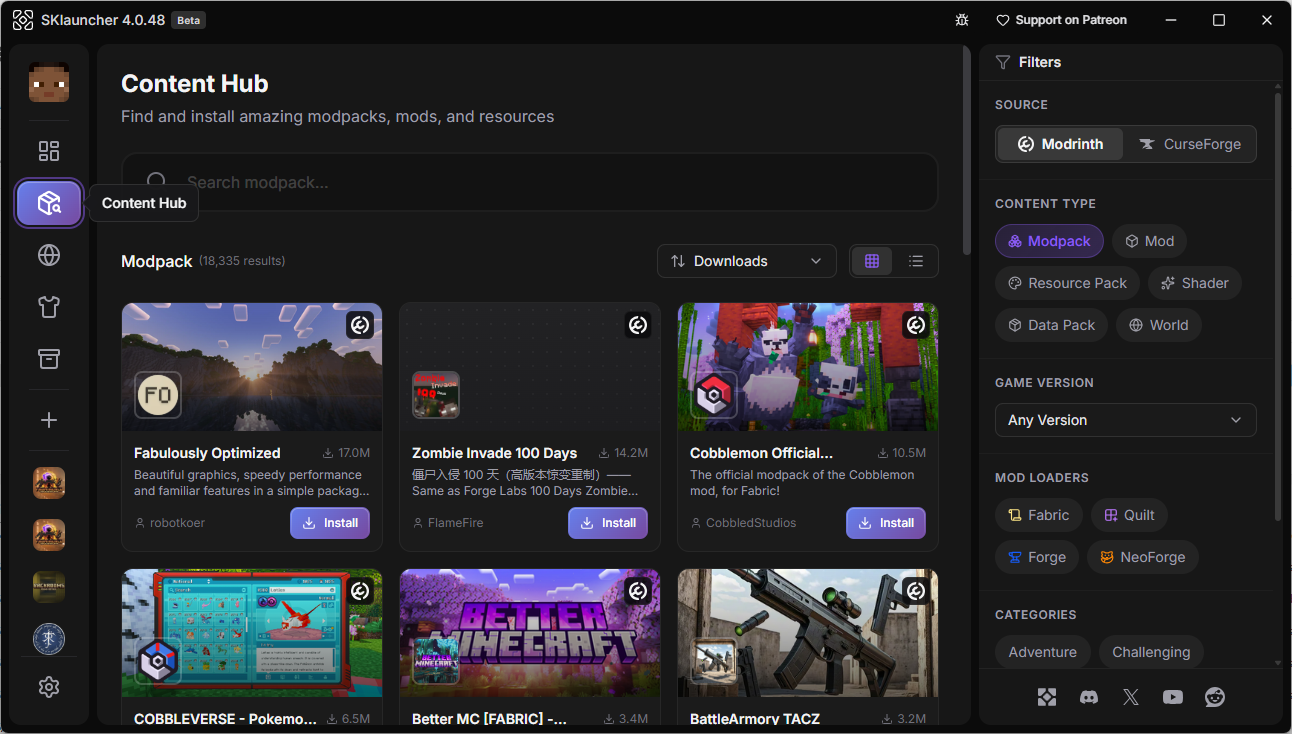Select the Modpack content type
The height and width of the screenshot is (734, 1292).
point(1049,241)
